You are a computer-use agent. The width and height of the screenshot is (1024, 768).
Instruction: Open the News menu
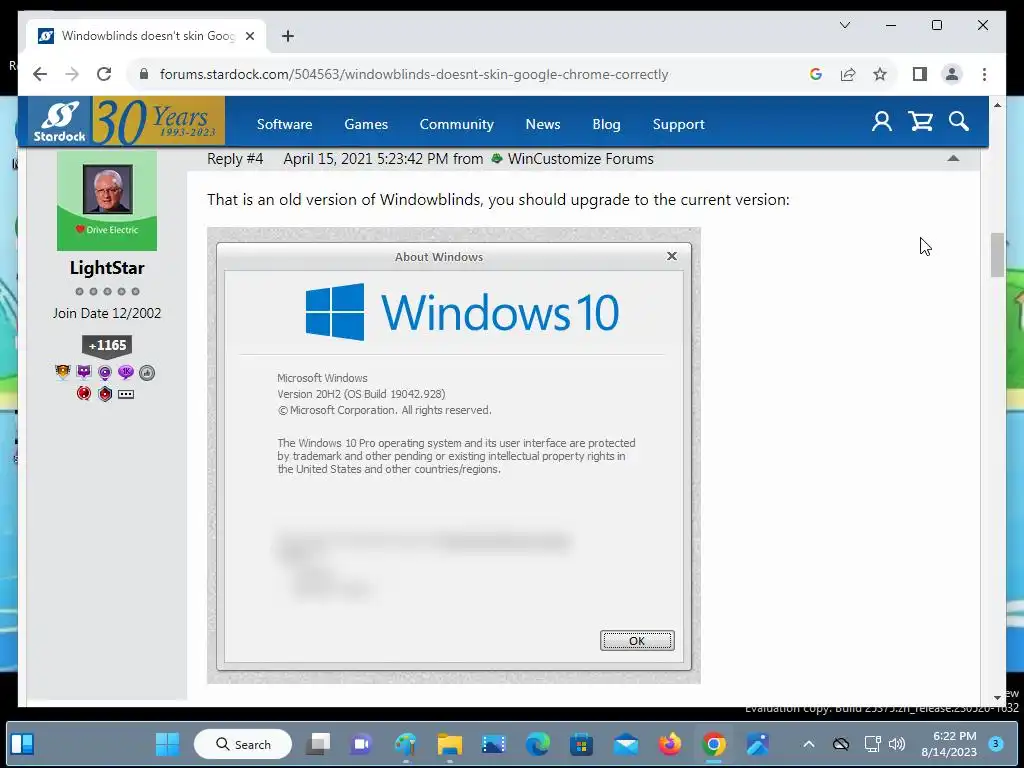[x=543, y=124]
